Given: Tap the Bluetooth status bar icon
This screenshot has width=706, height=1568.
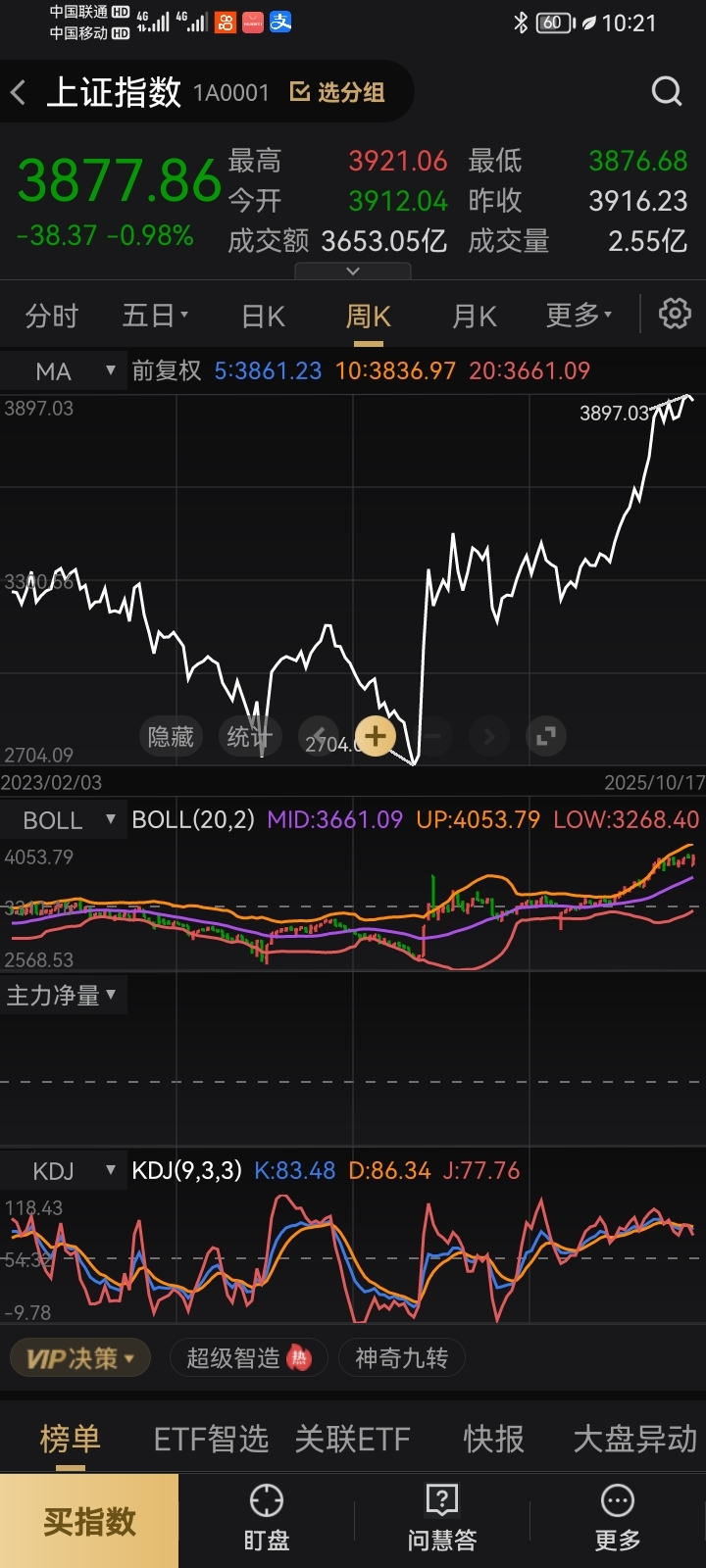Looking at the screenshot, I should 521,23.
